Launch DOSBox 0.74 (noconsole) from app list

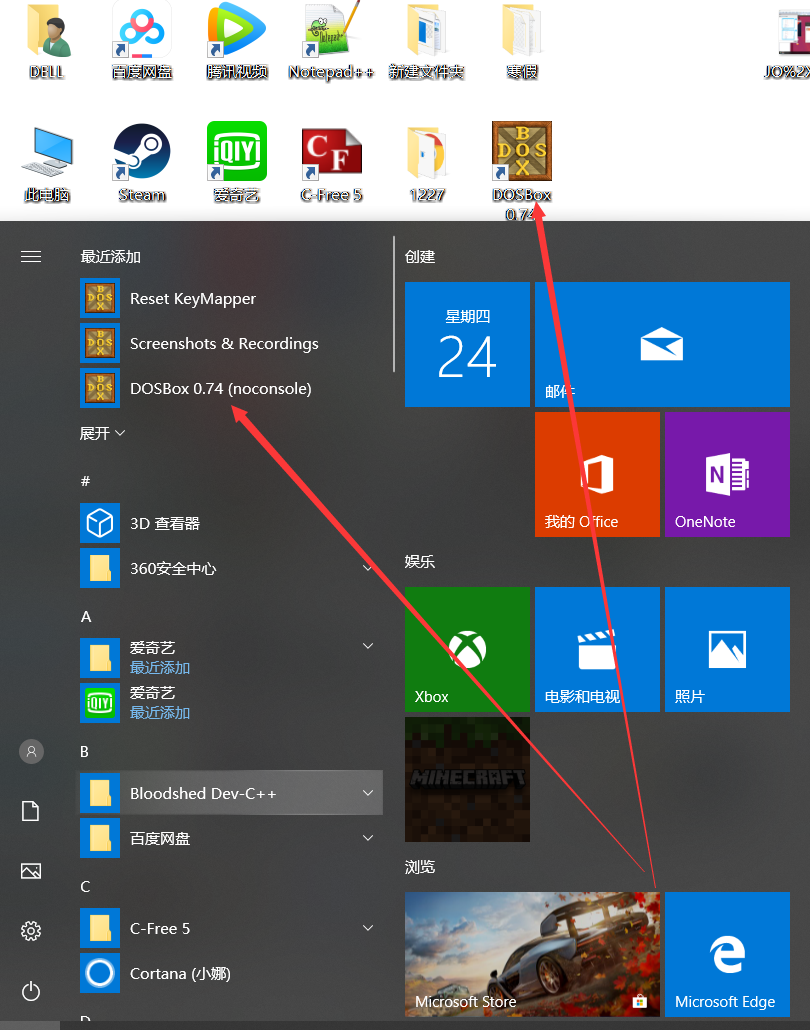click(x=231, y=388)
